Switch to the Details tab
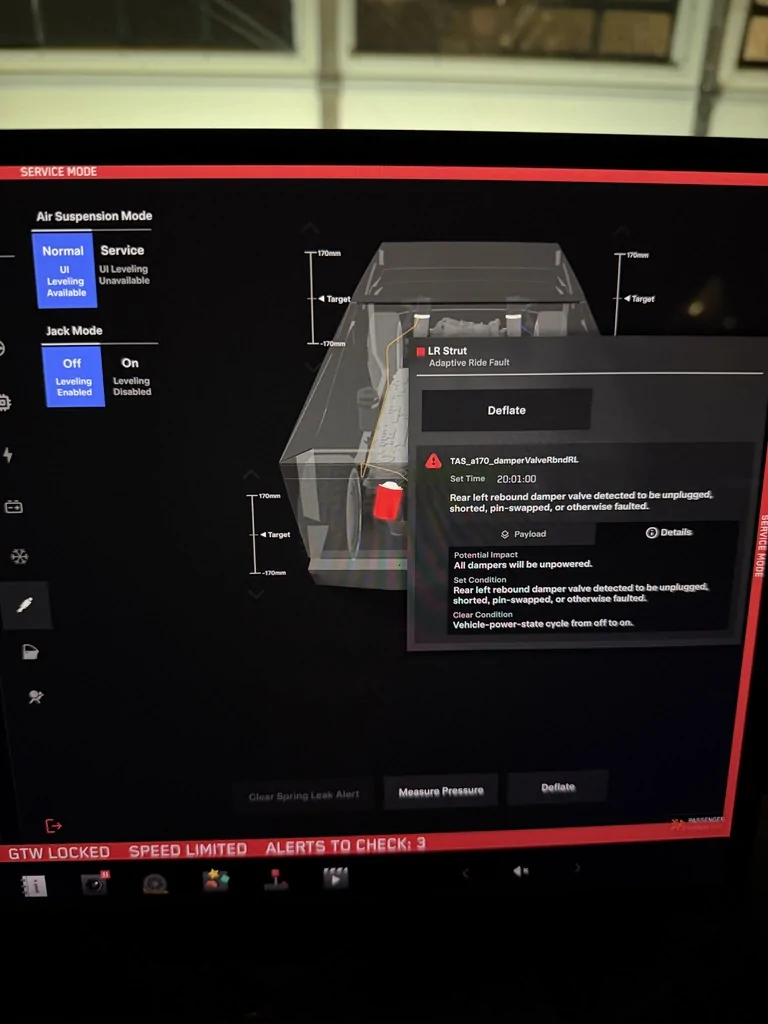This screenshot has height=1024, width=768. [x=669, y=532]
